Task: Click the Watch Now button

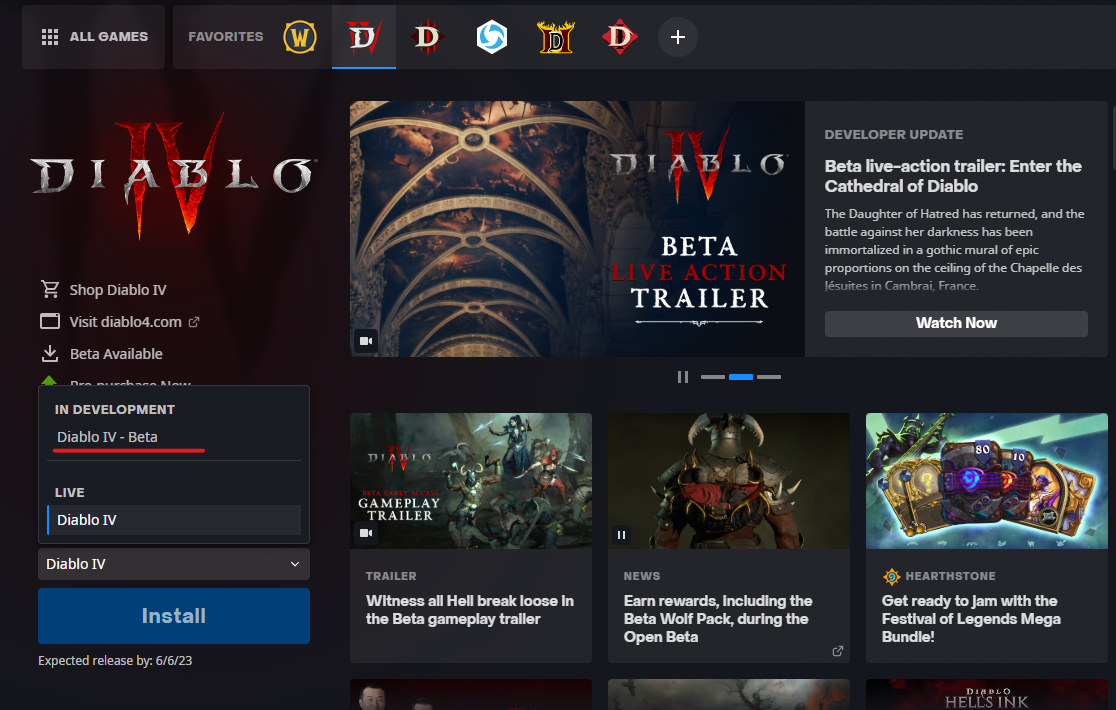Action: pyautogui.click(x=956, y=323)
